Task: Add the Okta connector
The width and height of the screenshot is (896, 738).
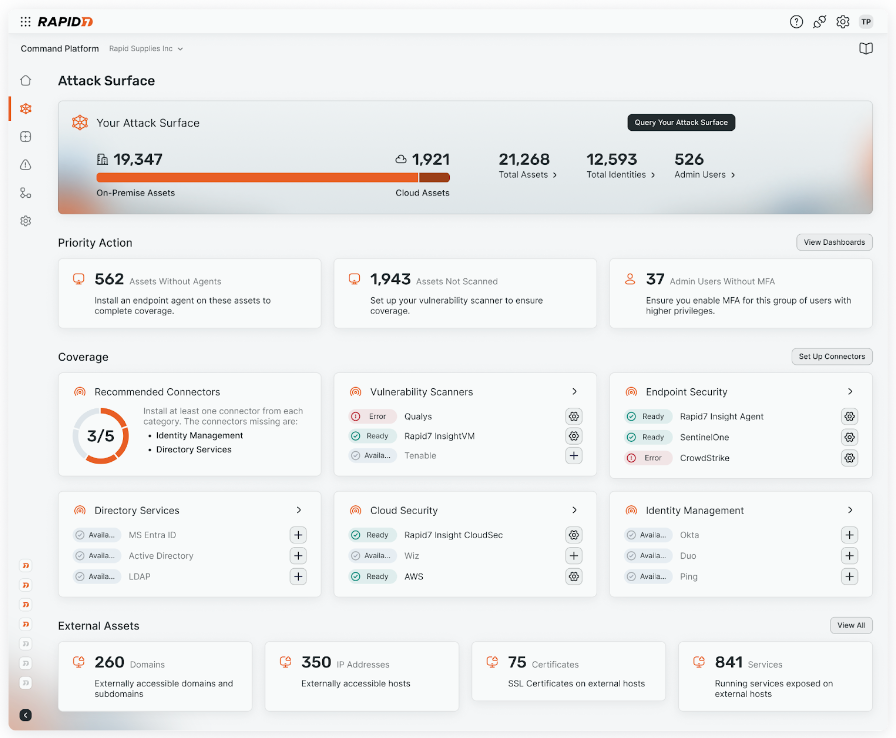Action: 849,535
